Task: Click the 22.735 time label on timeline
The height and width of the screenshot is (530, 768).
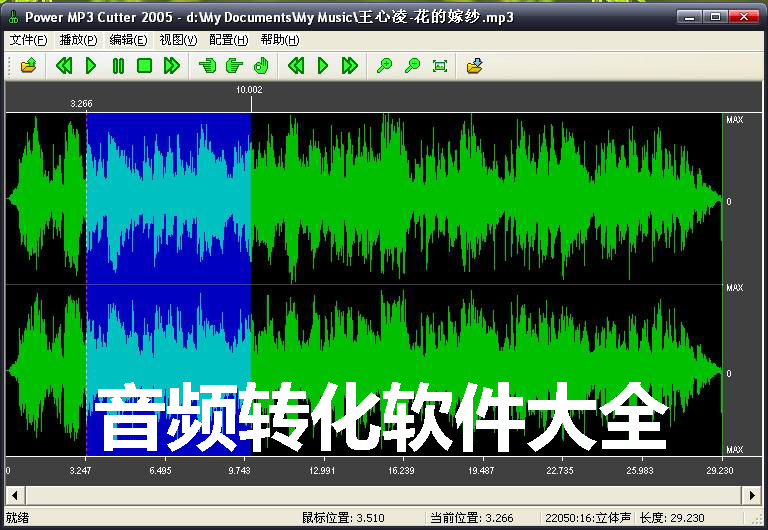Action: (560, 470)
